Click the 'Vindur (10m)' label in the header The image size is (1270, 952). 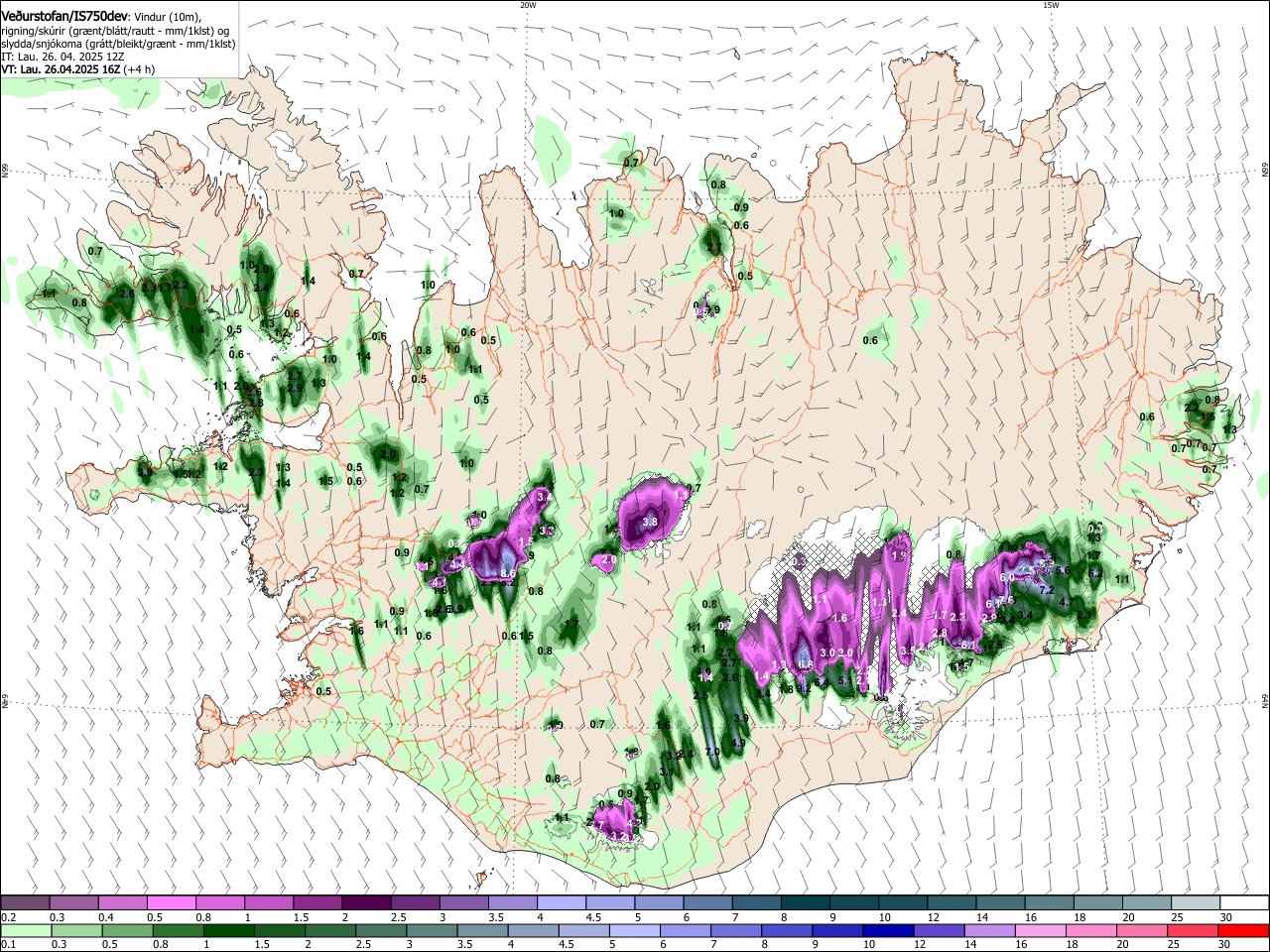tap(167, 16)
